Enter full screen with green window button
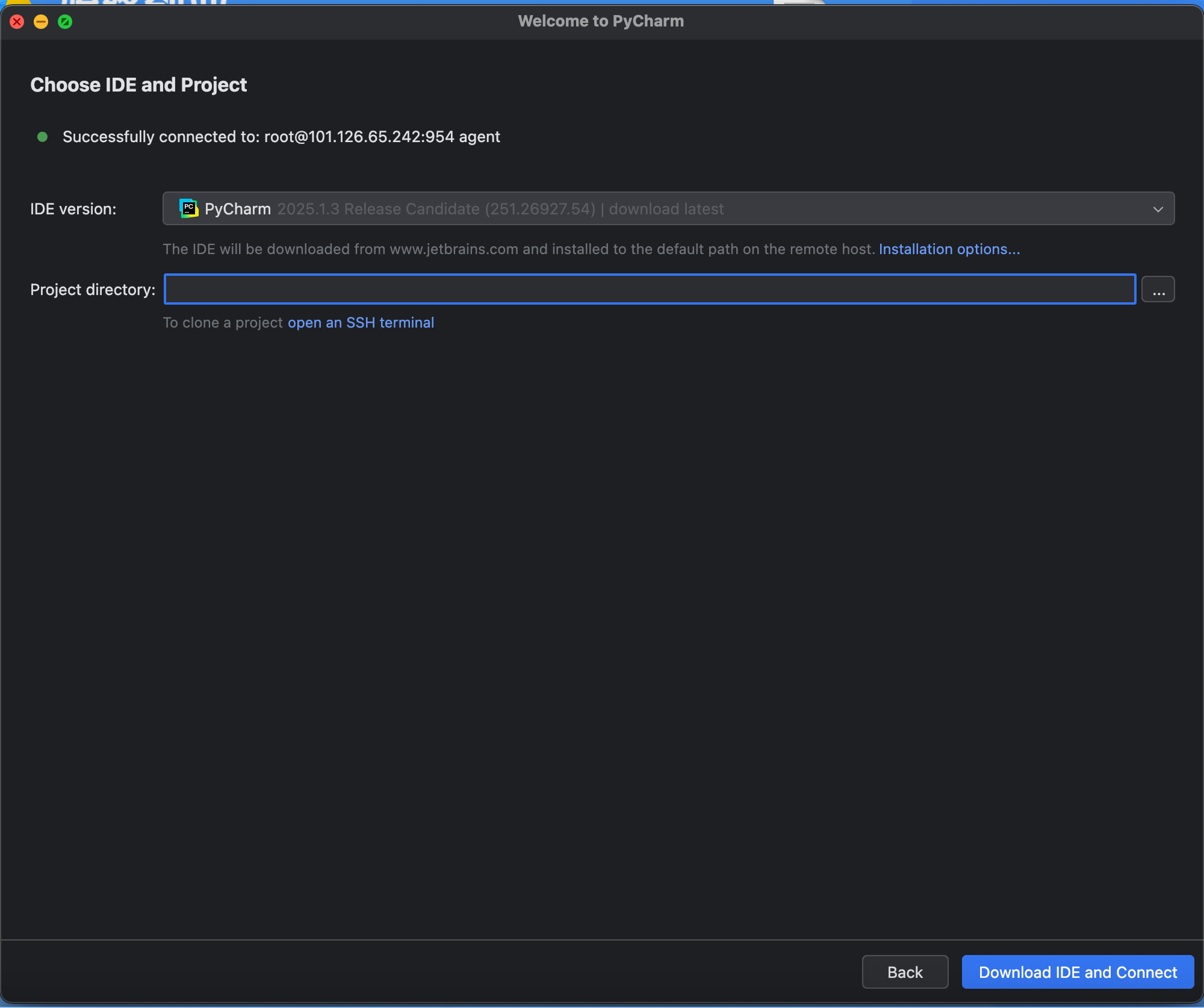1204x1008 pixels. tap(65, 22)
